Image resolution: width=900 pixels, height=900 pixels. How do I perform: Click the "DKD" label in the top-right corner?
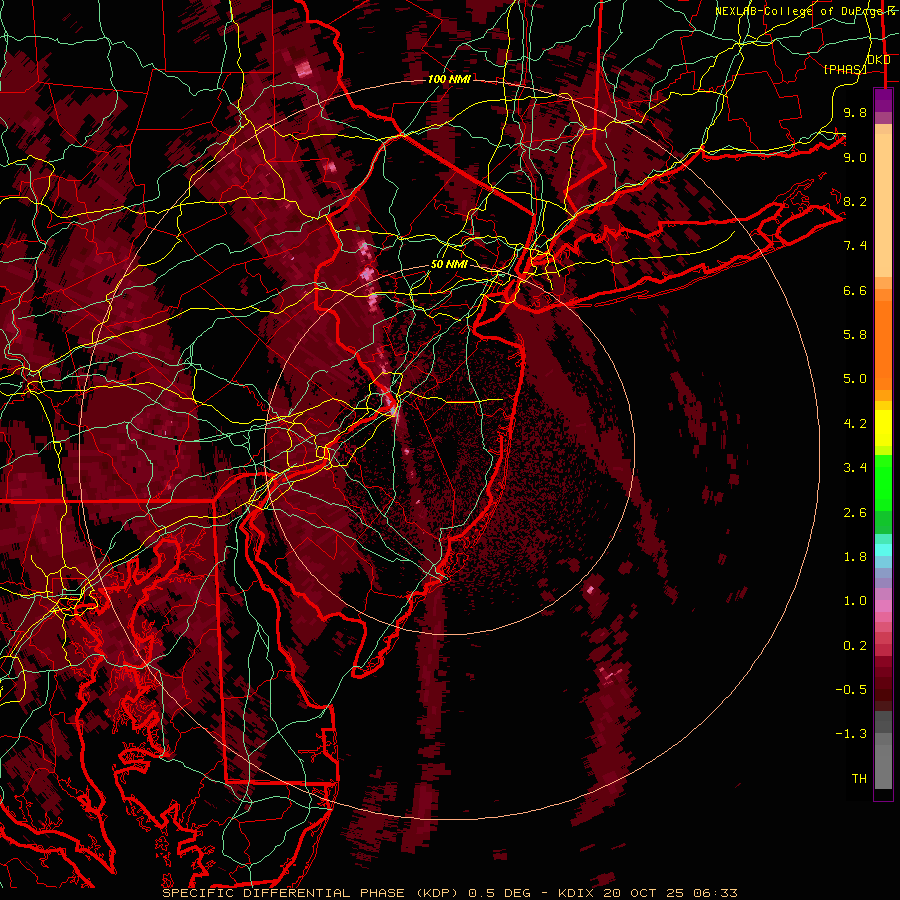(x=879, y=59)
